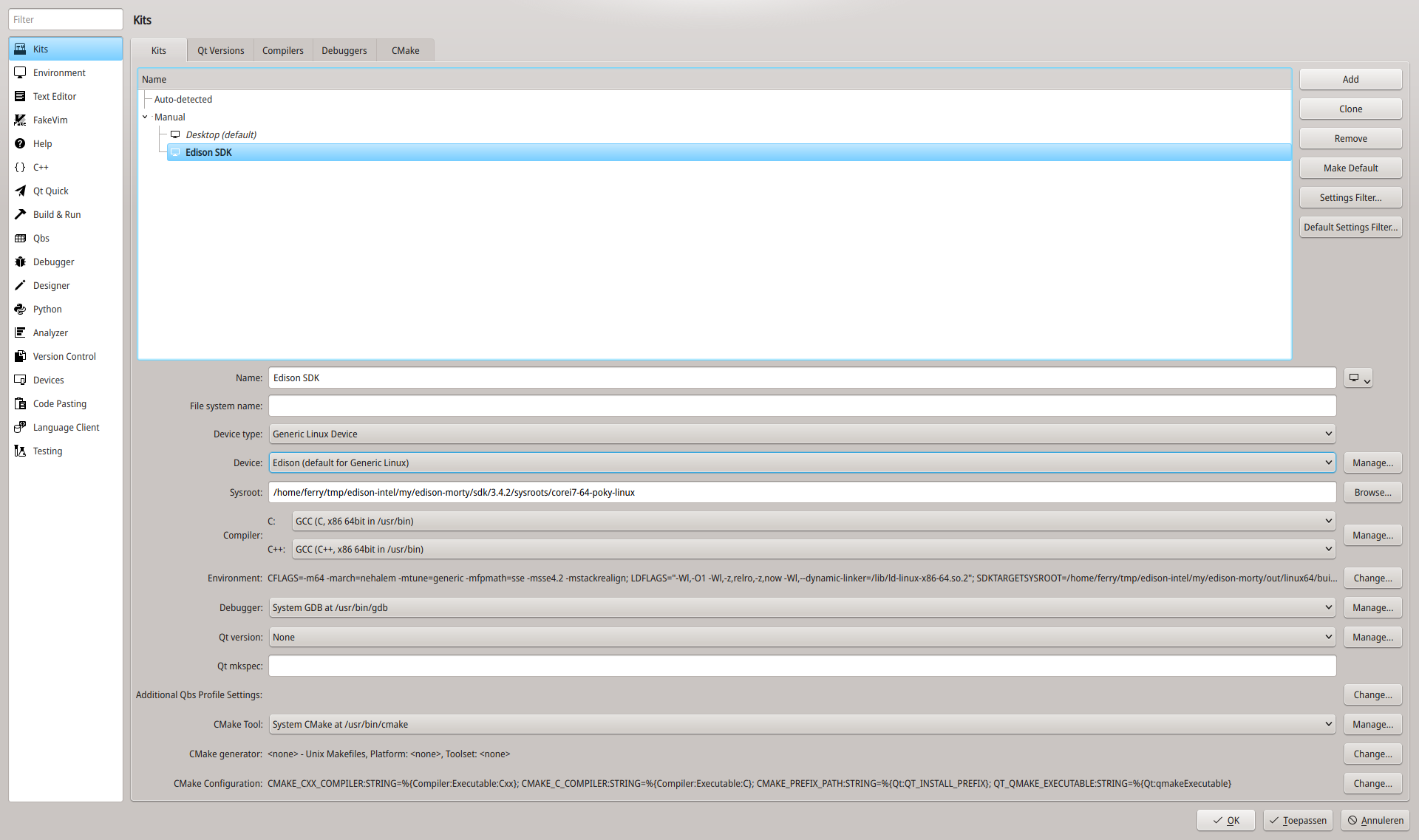Viewport: 1419px width, 840px height.
Task: Select the Desktop (default) kit item
Action: coord(223,134)
